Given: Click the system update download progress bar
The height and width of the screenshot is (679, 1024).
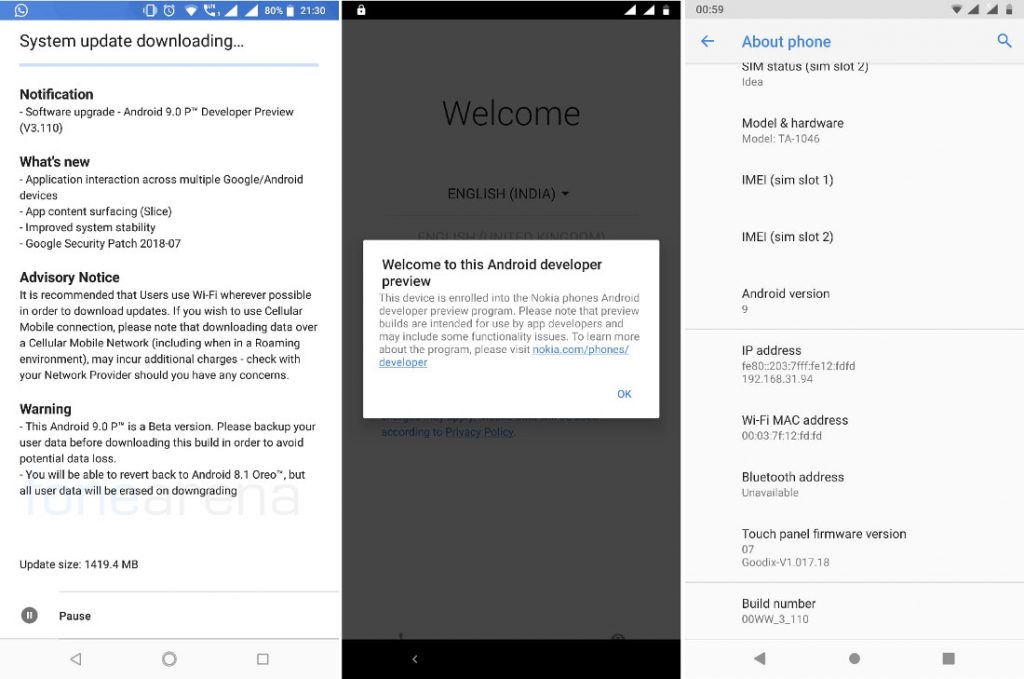Looking at the screenshot, I should coord(169,65).
